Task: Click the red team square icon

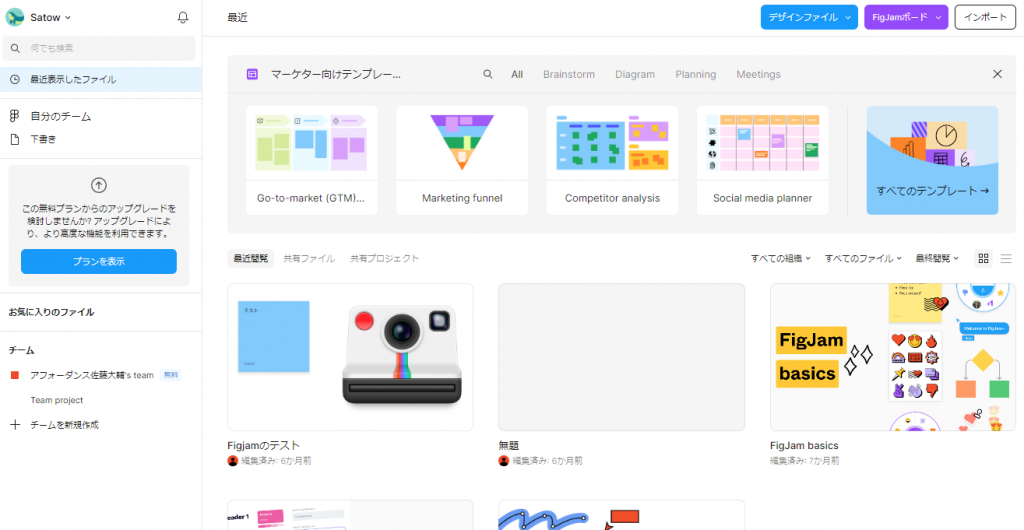Action: [x=15, y=375]
